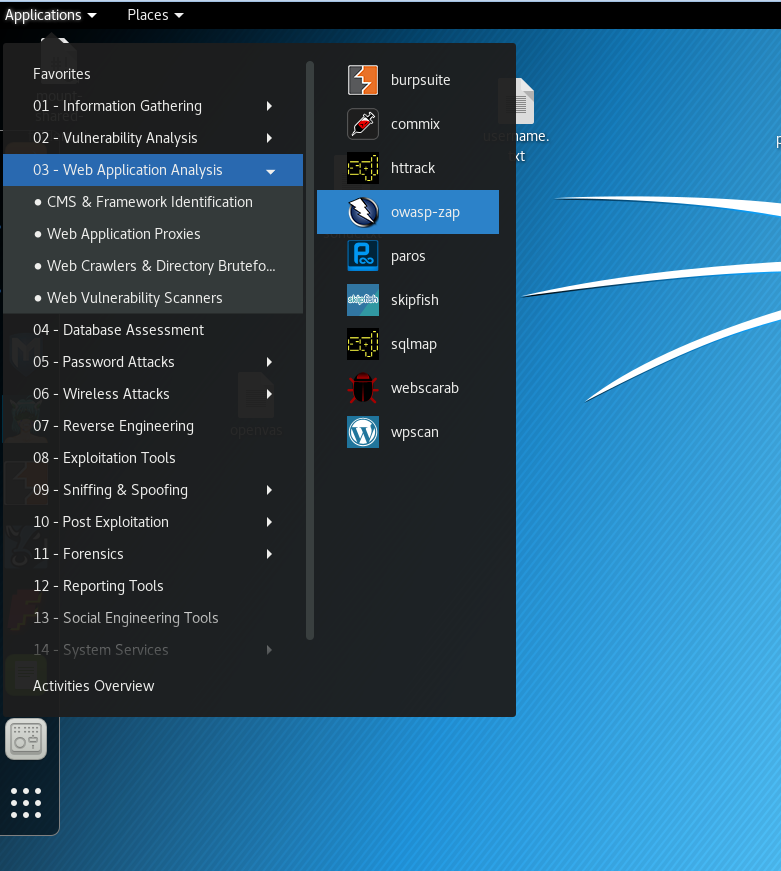This screenshot has height=871, width=781.
Task: Choose Web Application Proxies subcategory
Action: 153,234
